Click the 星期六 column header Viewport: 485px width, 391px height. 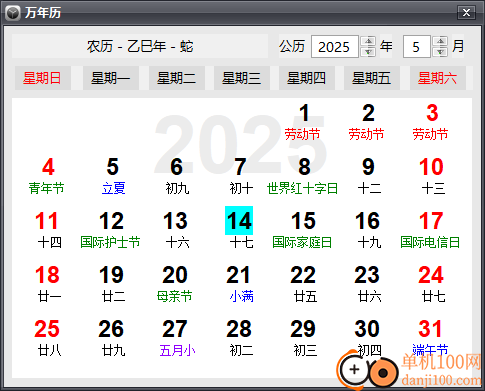(x=438, y=78)
